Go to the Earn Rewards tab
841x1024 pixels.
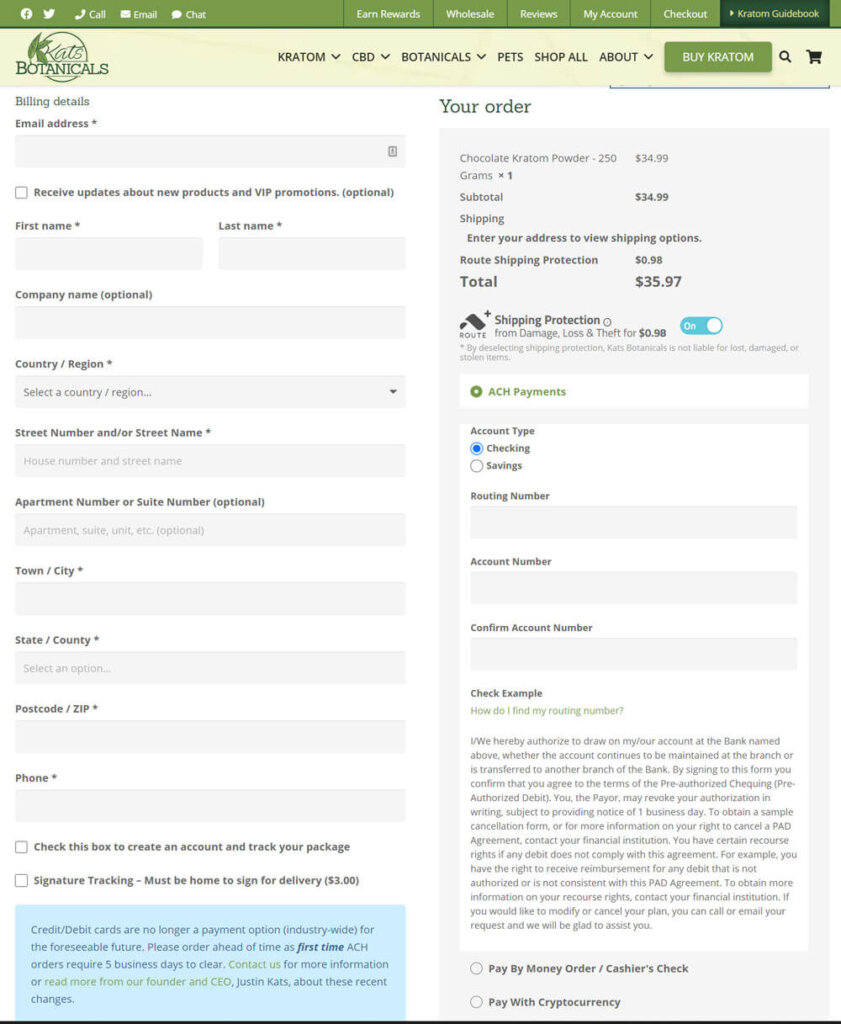tap(388, 14)
